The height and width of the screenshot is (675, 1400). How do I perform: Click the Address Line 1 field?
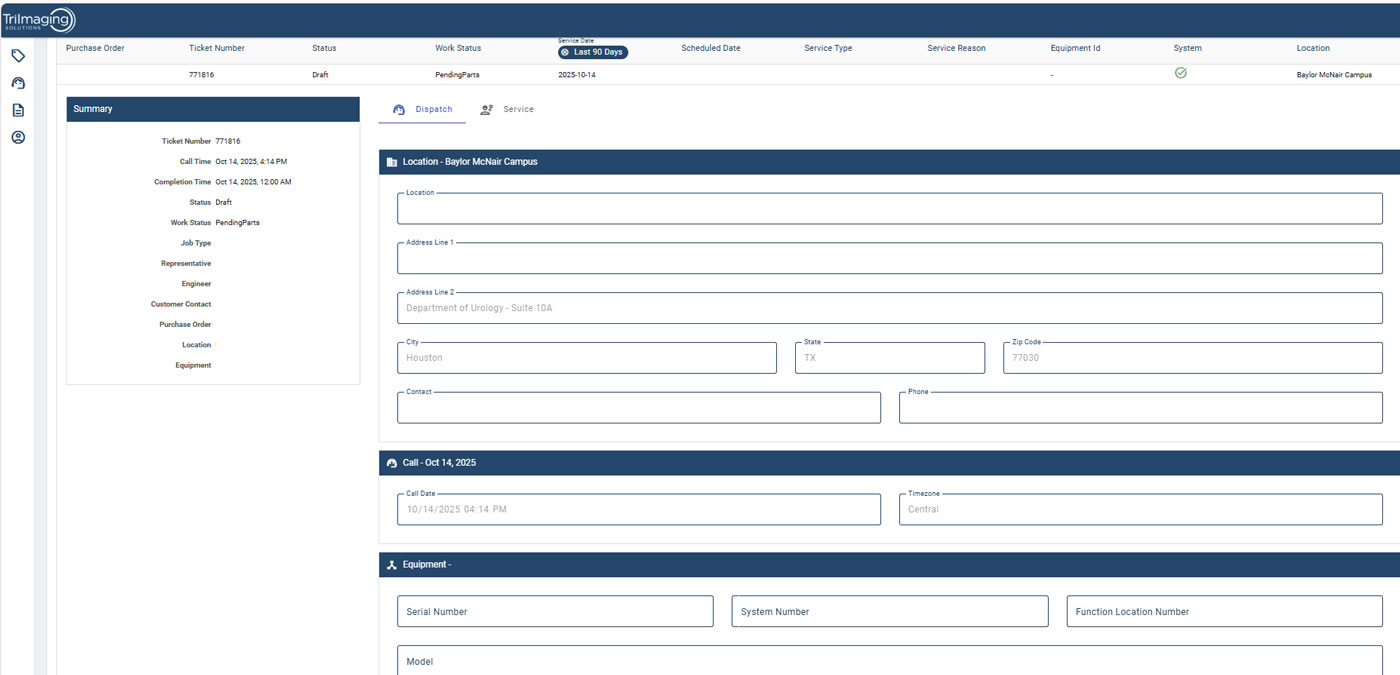(889, 259)
